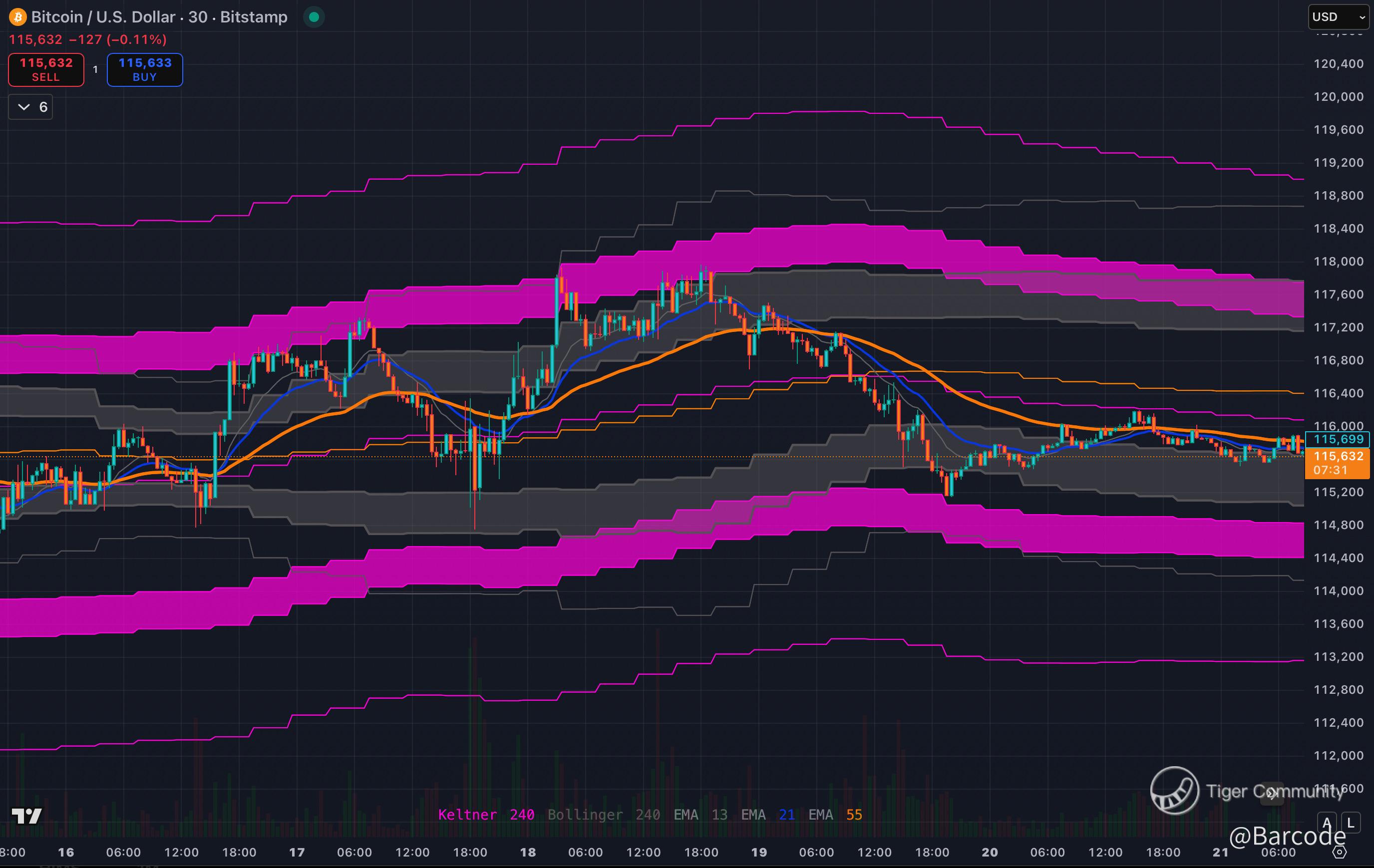The image size is (1374, 868).
Task: Expand the collapsed indicators legend showing 6
Action: coord(31,107)
